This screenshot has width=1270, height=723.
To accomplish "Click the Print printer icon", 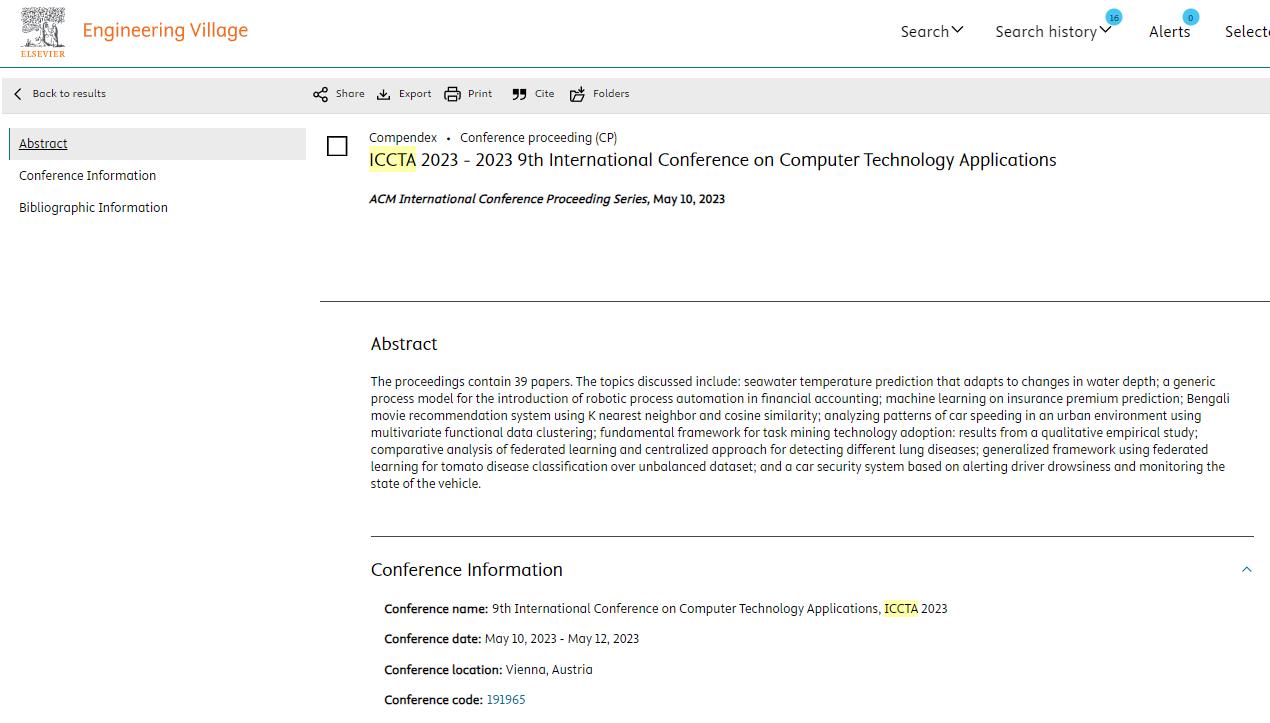I will pos(453,94).
